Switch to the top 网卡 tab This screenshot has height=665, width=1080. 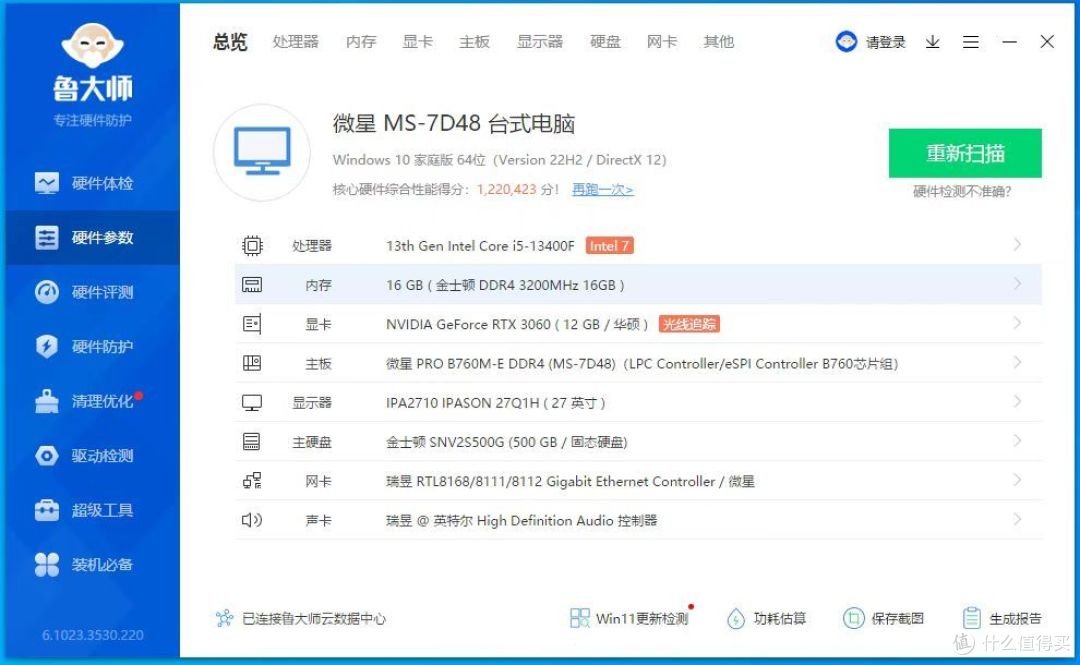click(x=662, y=42)
